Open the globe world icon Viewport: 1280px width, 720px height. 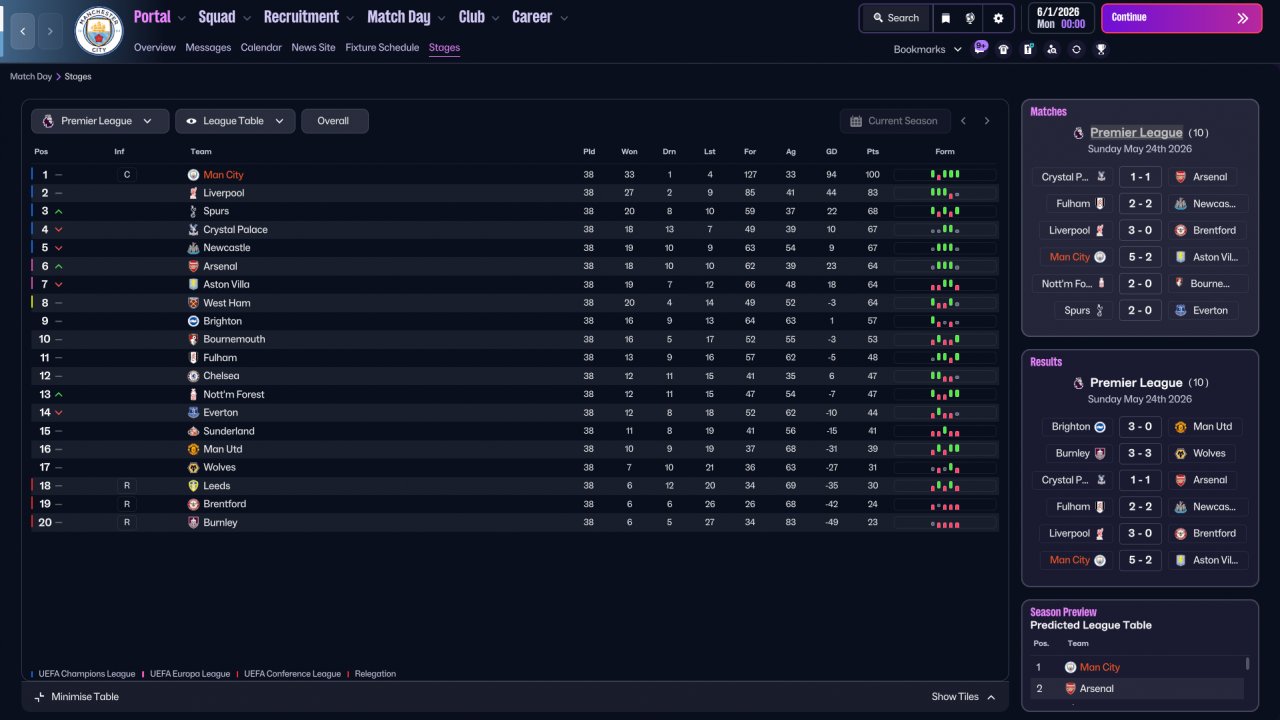point(970,18)
